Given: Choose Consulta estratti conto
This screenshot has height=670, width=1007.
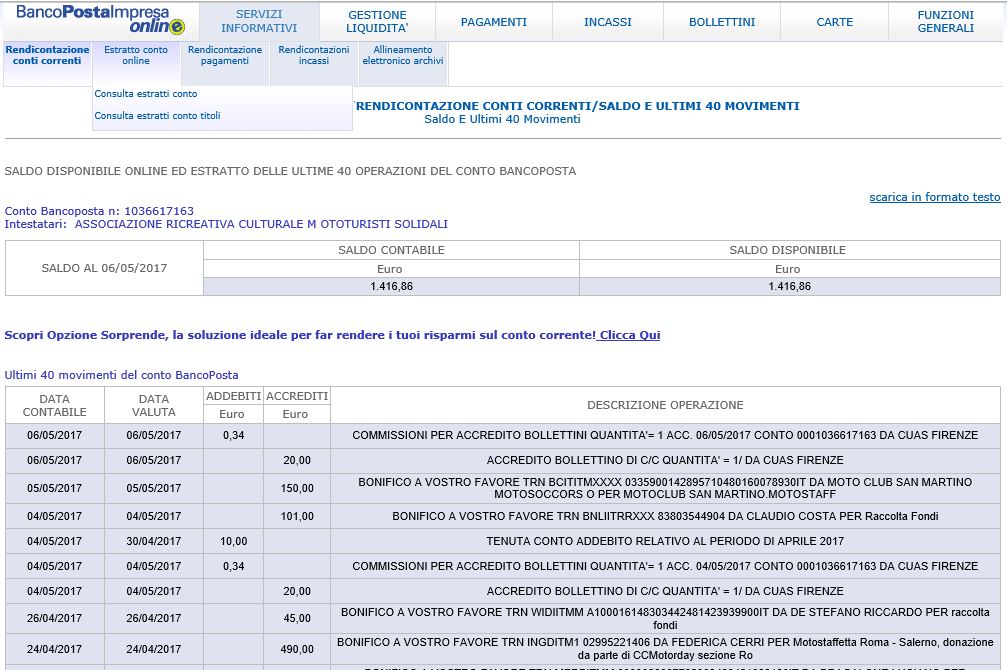Looking at the screenshot, I should tap(146, 94).
